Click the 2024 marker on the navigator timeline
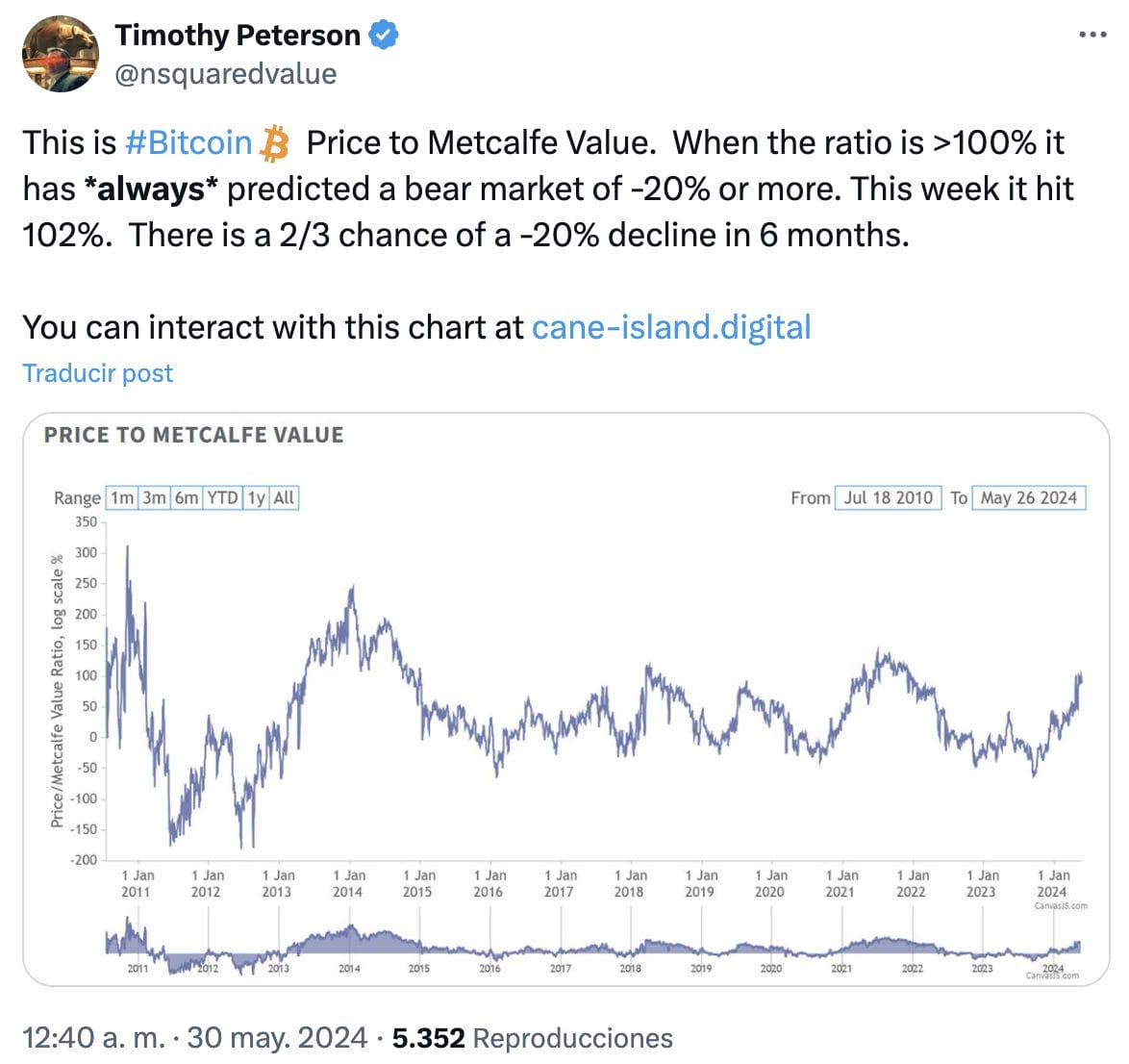The width and height of the screenshot is (1129, 1064). 1053,967
